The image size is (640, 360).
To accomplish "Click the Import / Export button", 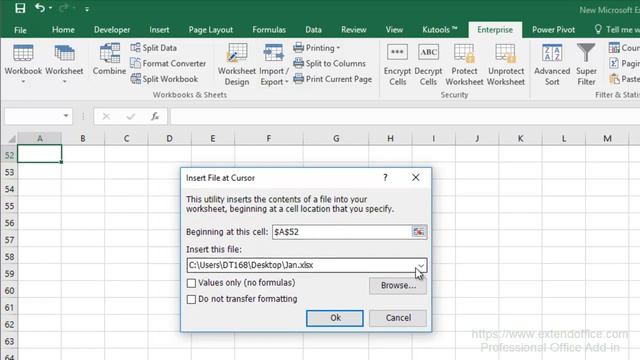I will coord(274,65).
